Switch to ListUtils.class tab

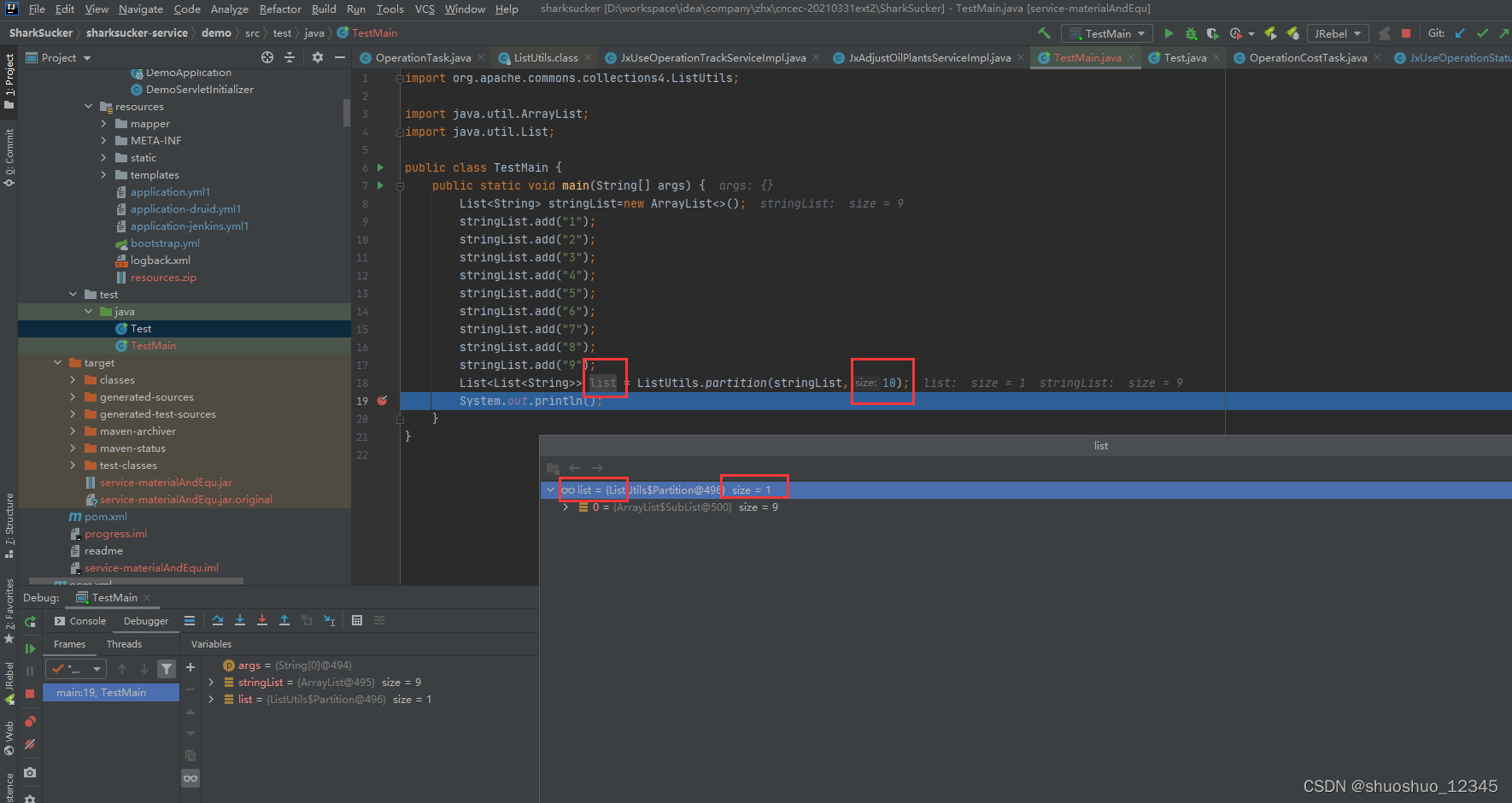545,57
